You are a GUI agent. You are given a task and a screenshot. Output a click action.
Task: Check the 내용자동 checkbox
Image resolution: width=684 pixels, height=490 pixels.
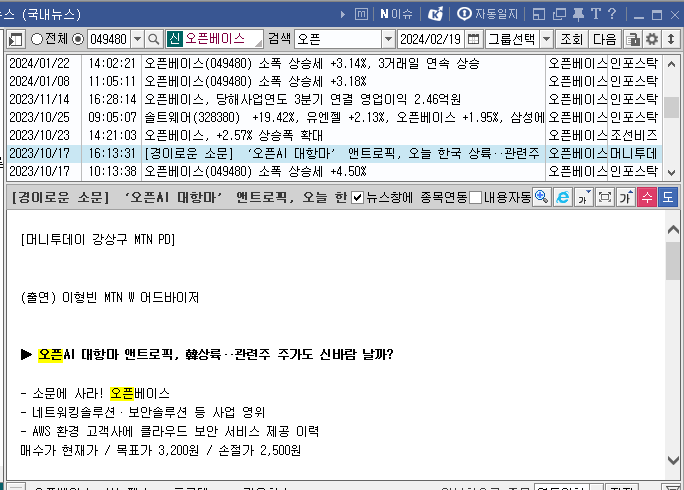click(x=476, y=198)
